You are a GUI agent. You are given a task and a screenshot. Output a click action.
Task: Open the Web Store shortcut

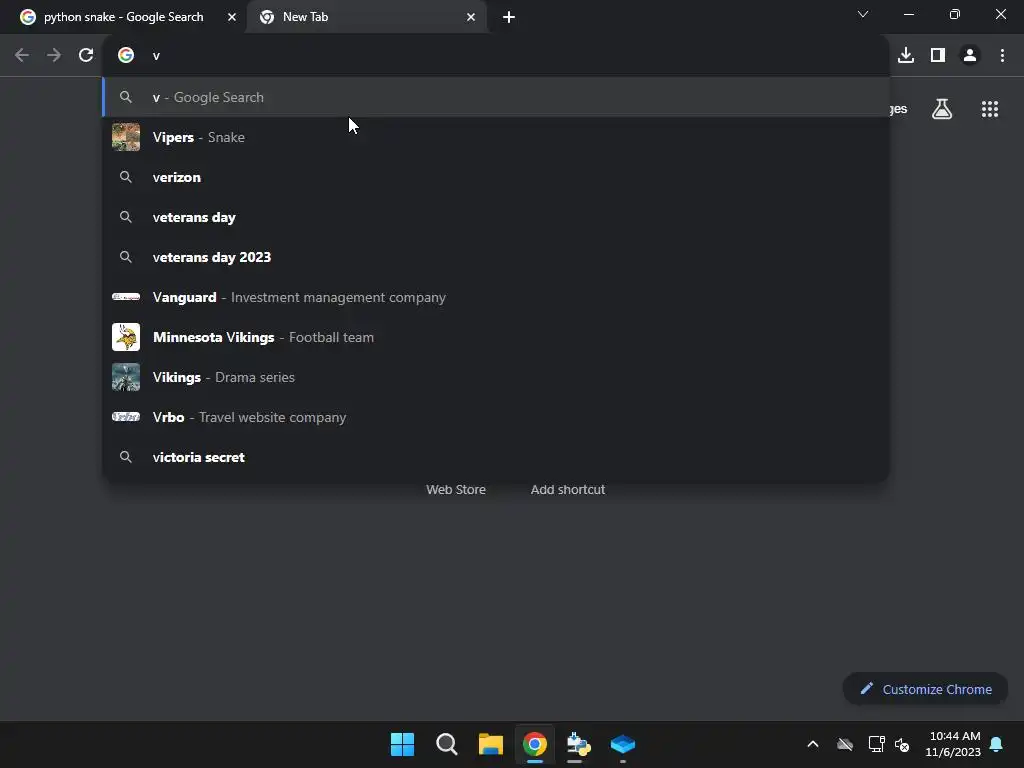coord(456,489)
